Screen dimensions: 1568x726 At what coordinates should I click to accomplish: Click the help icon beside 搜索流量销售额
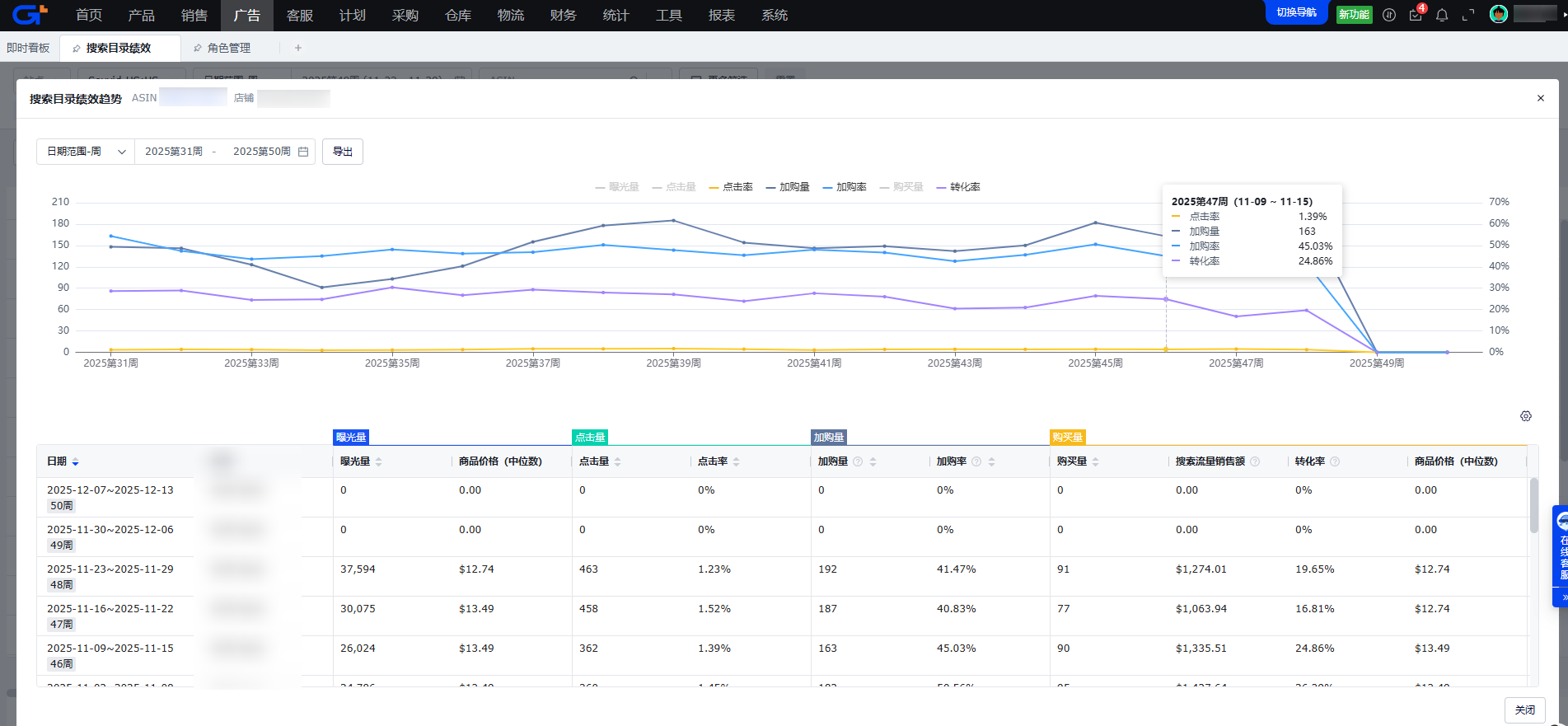tap(1255, 461)
